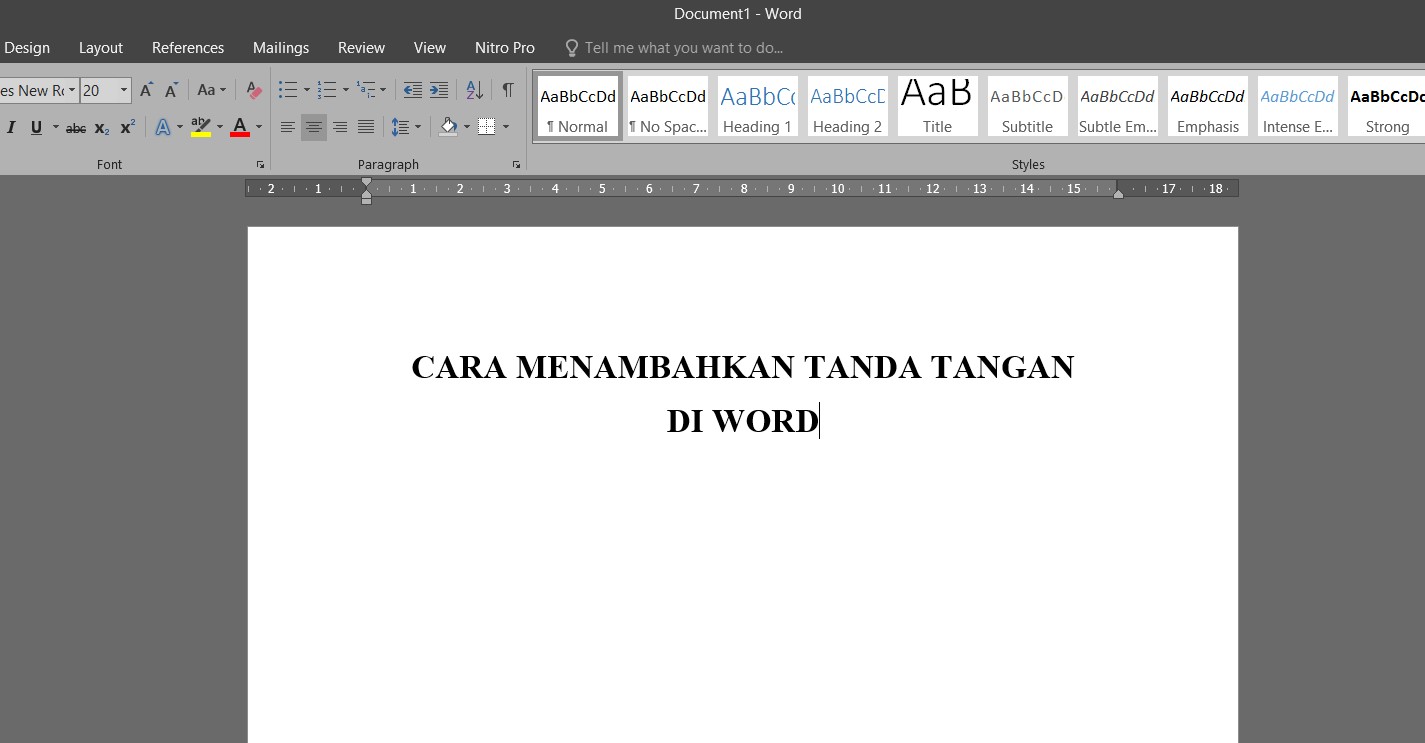Image resolution: width=1425 pixels, height=743 pixels.
Task: Open the font name combo box
Action: (38, 90)
